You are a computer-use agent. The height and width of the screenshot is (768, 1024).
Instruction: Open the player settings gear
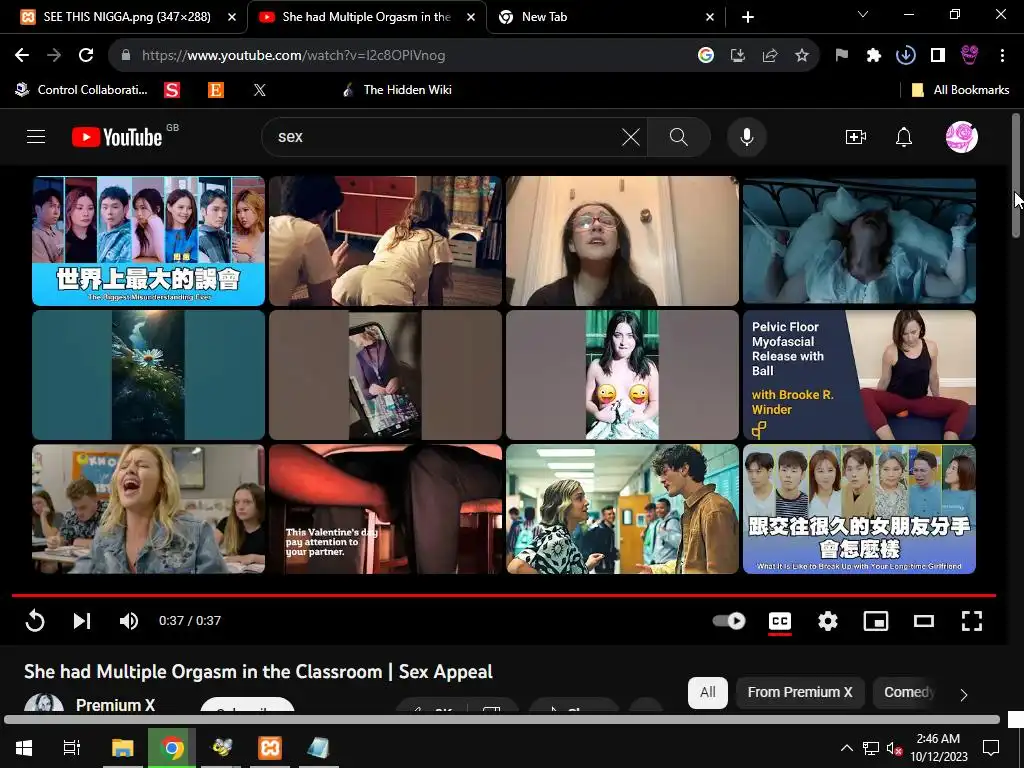tap(827, 620)
